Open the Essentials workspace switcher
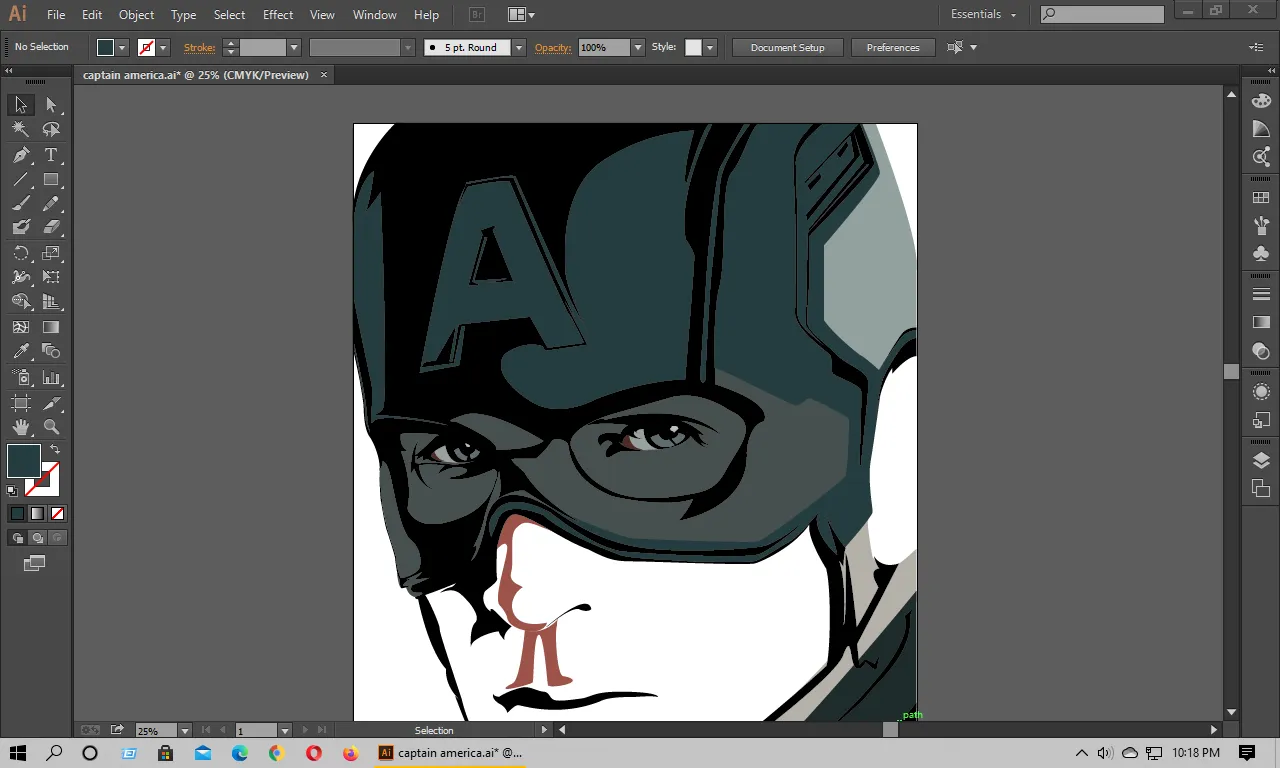 (x=984, y=15)
